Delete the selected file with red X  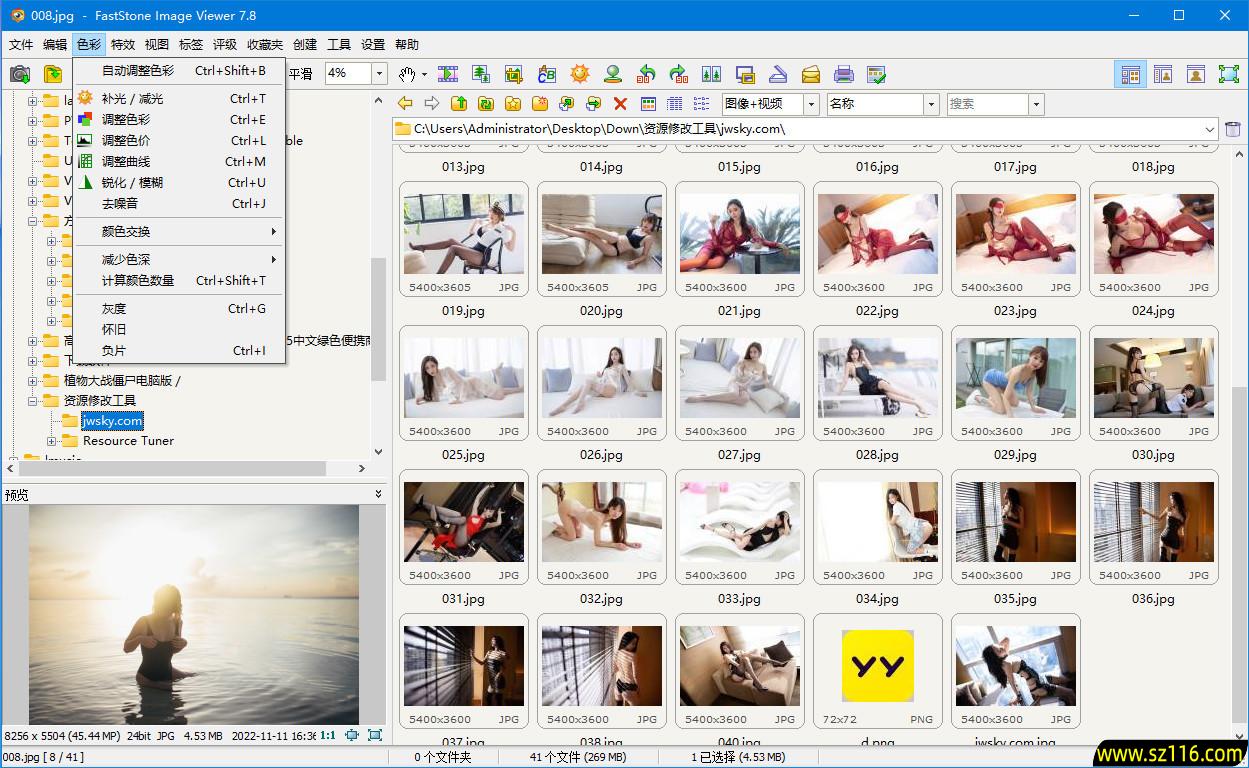click(x=621, y=103)
